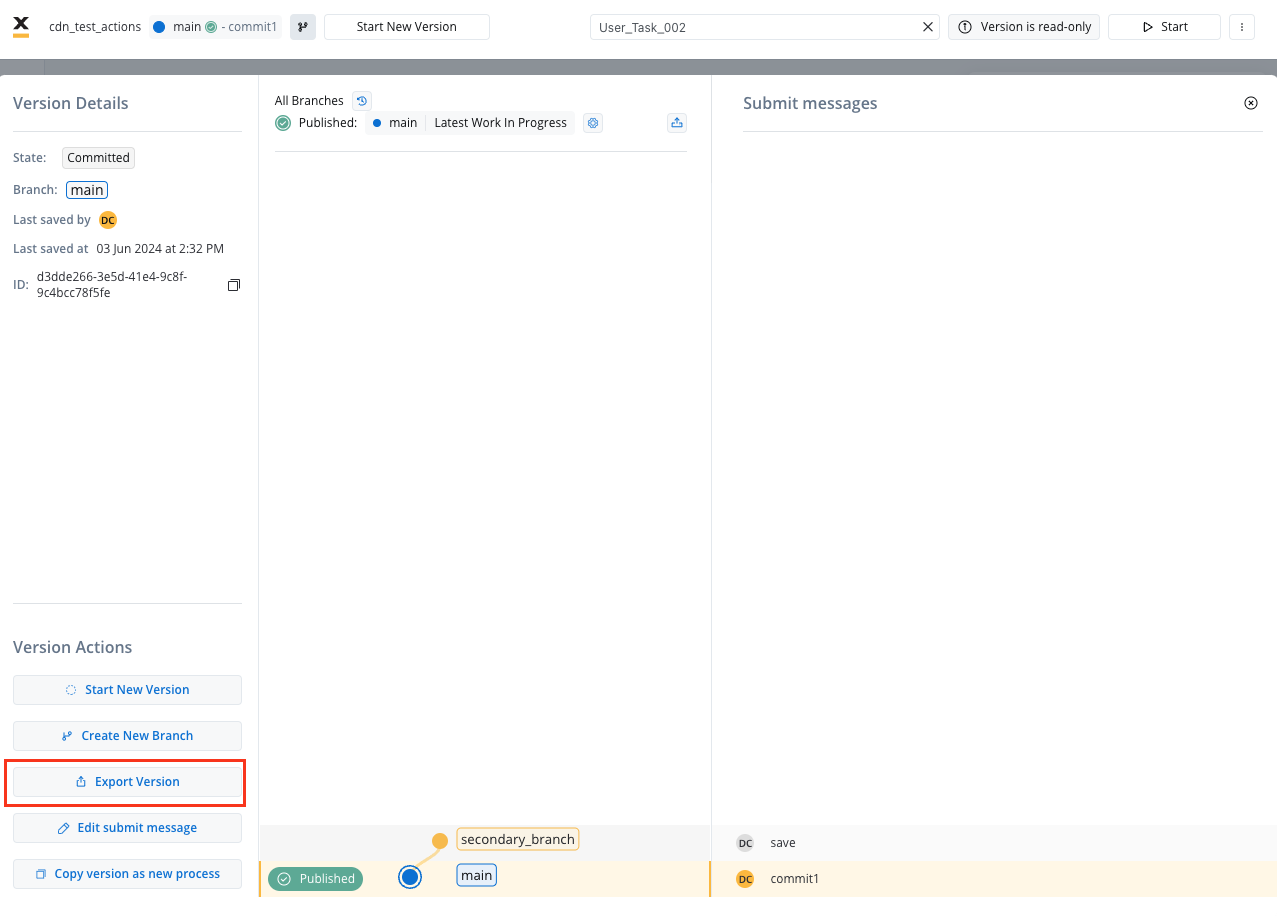Close the Submit messages panel
Image resolution: width=1277 pixels, height=916 pixels.
(1250, 103)
